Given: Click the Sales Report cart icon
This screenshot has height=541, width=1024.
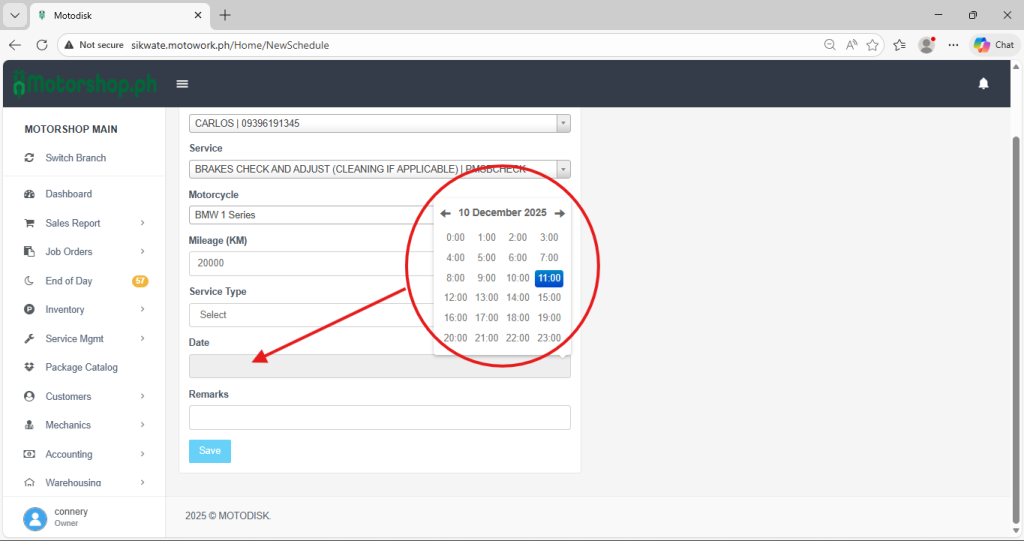Looking at the screenshot, I should 29,223.
